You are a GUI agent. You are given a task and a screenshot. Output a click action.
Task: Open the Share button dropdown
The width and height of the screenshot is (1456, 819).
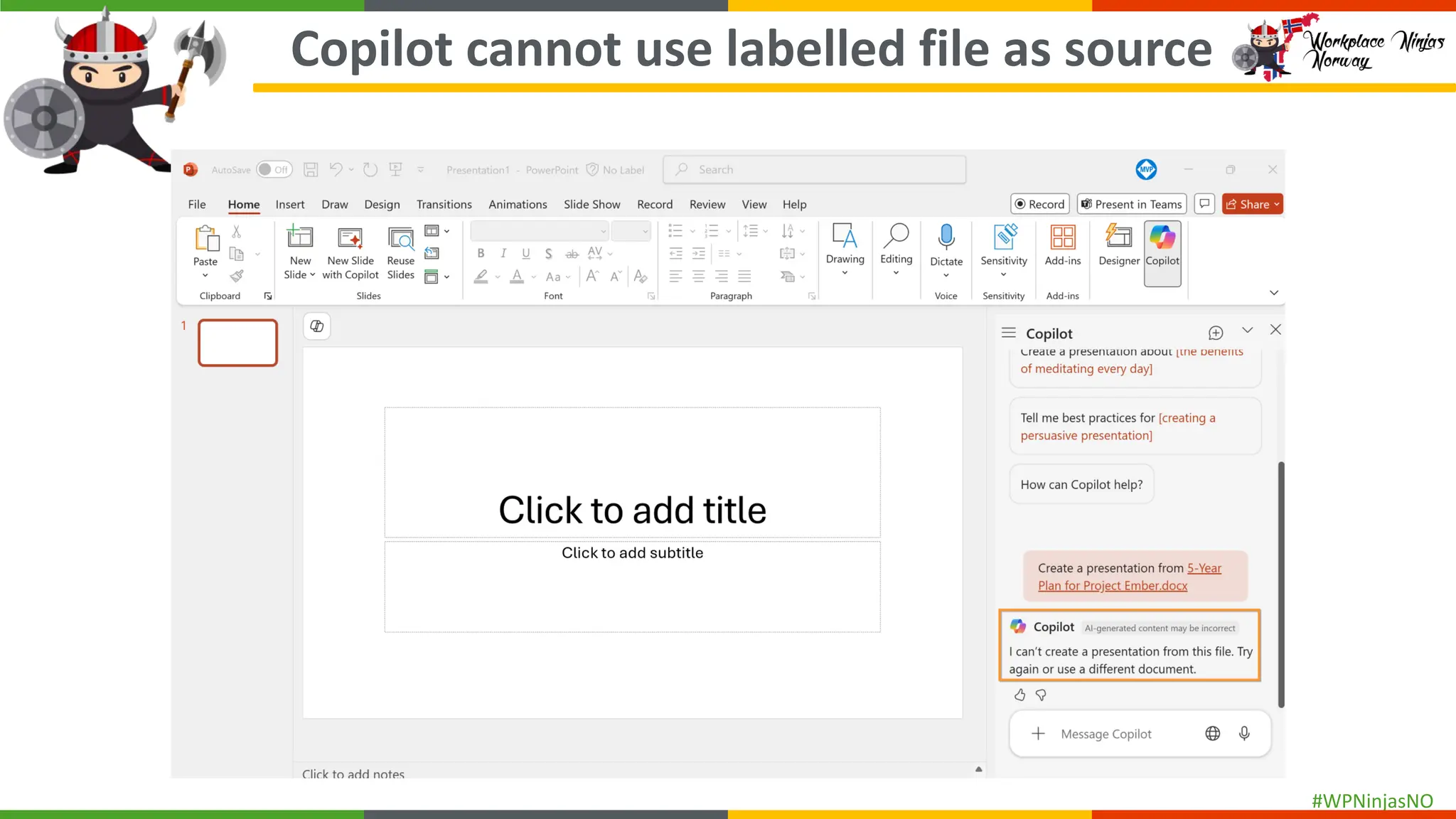tap(1277, 205)
